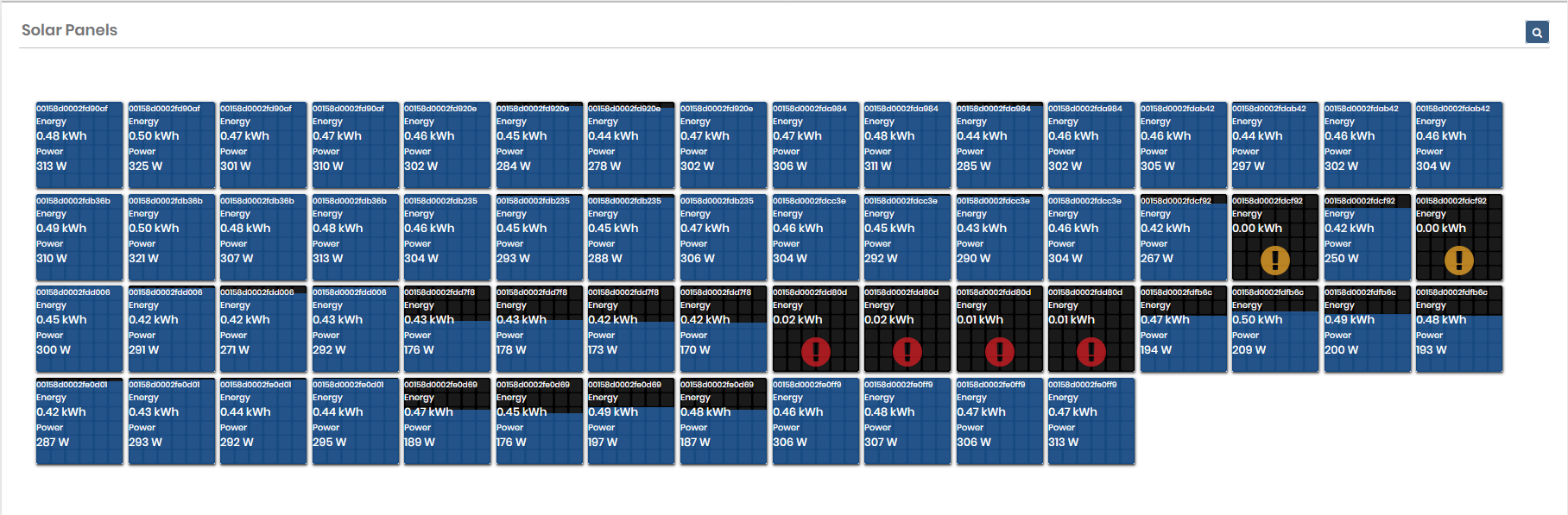Click red alert icon beside the 194 W panel
1568x515 pixels.
(1091, 351)
